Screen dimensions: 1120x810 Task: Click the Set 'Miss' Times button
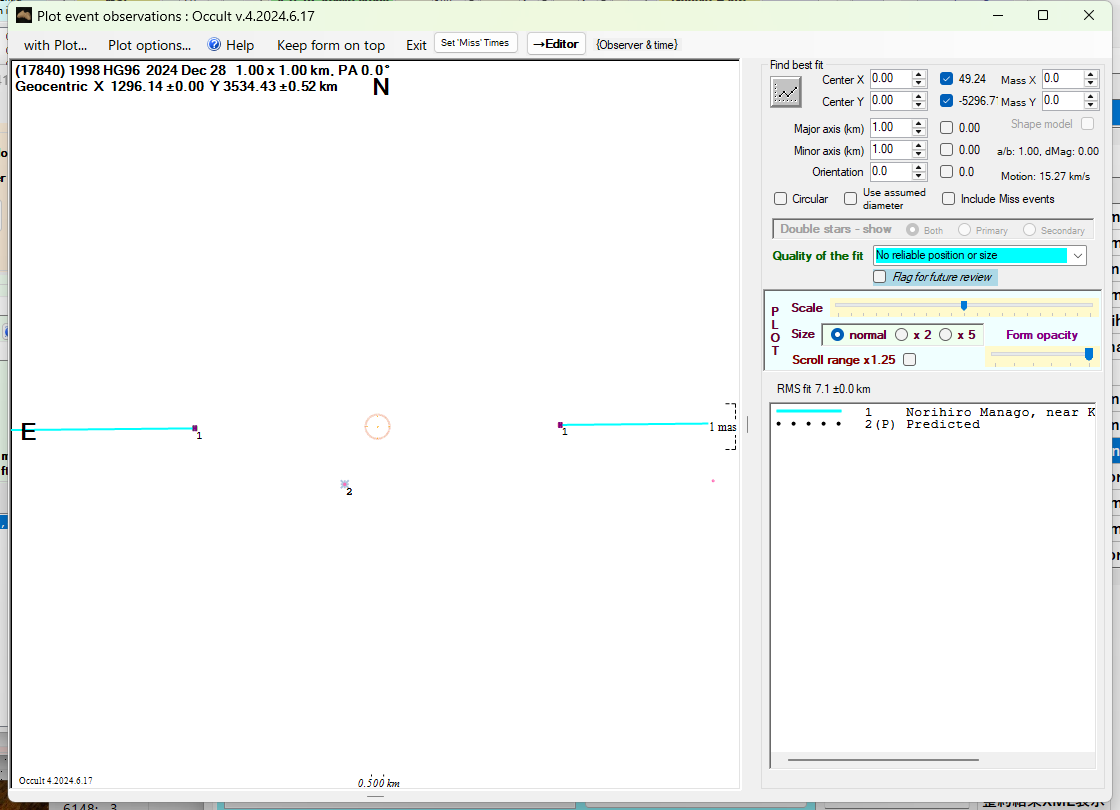[476, 43]
